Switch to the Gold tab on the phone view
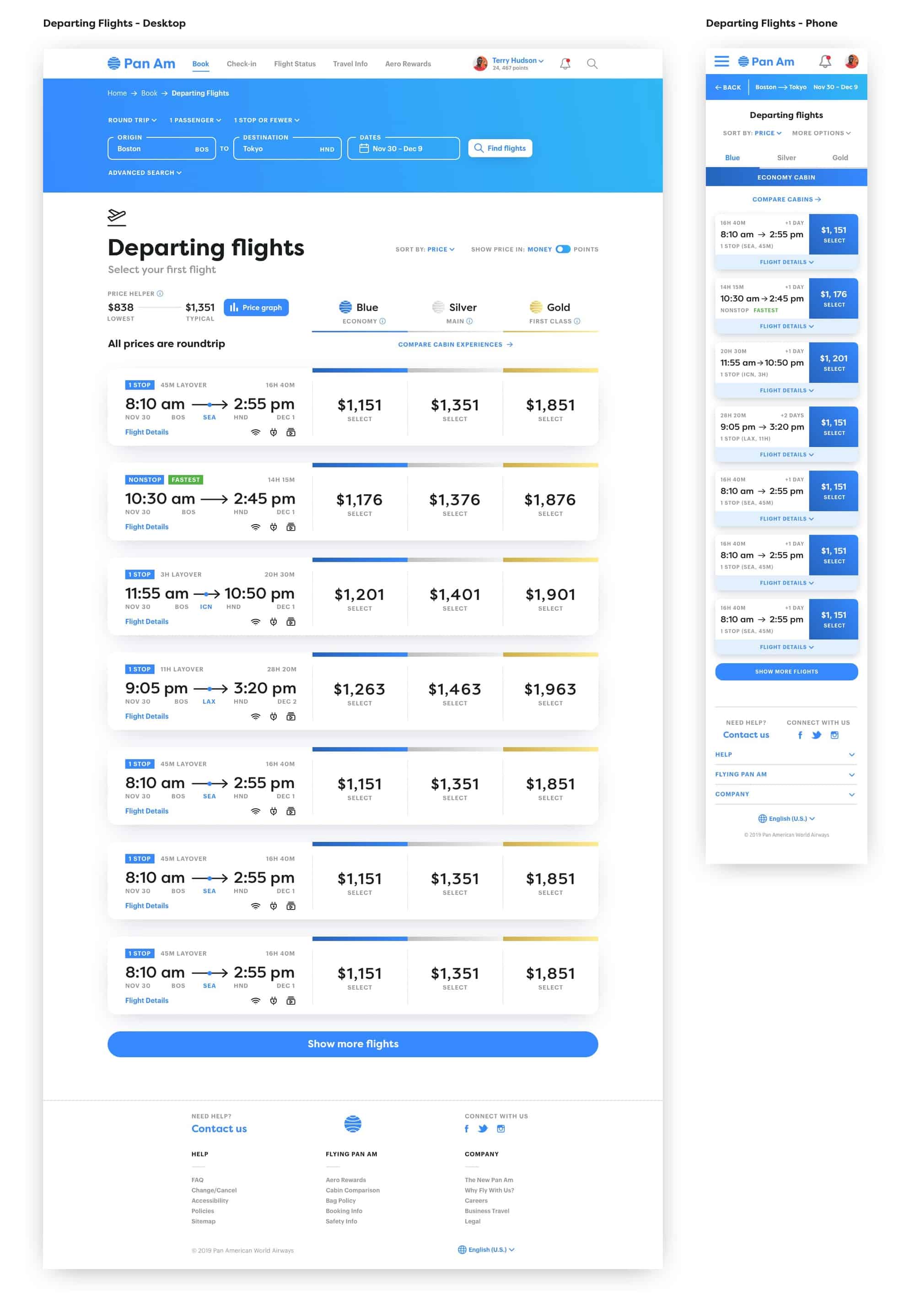This screenshot has width=915, height=1316. pos(840,157)
